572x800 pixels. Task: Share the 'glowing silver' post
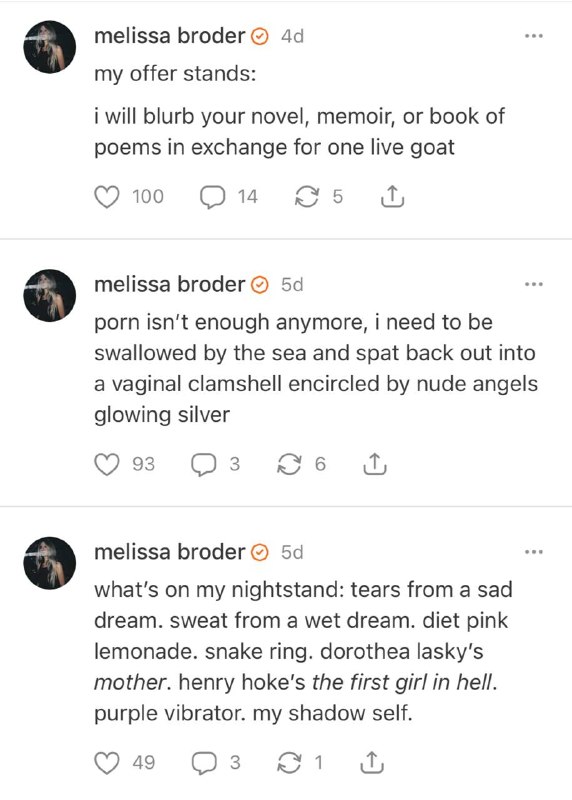click(375, 464)
